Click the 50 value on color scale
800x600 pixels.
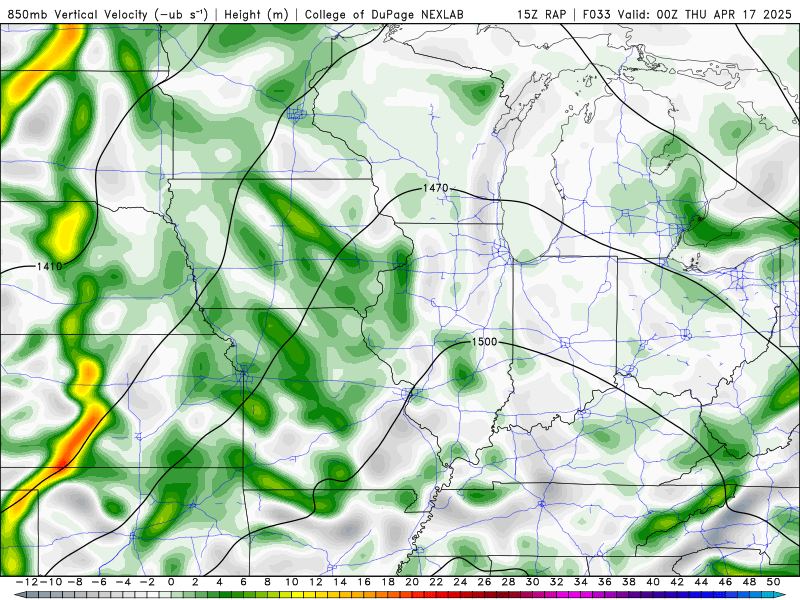point(773,582)
